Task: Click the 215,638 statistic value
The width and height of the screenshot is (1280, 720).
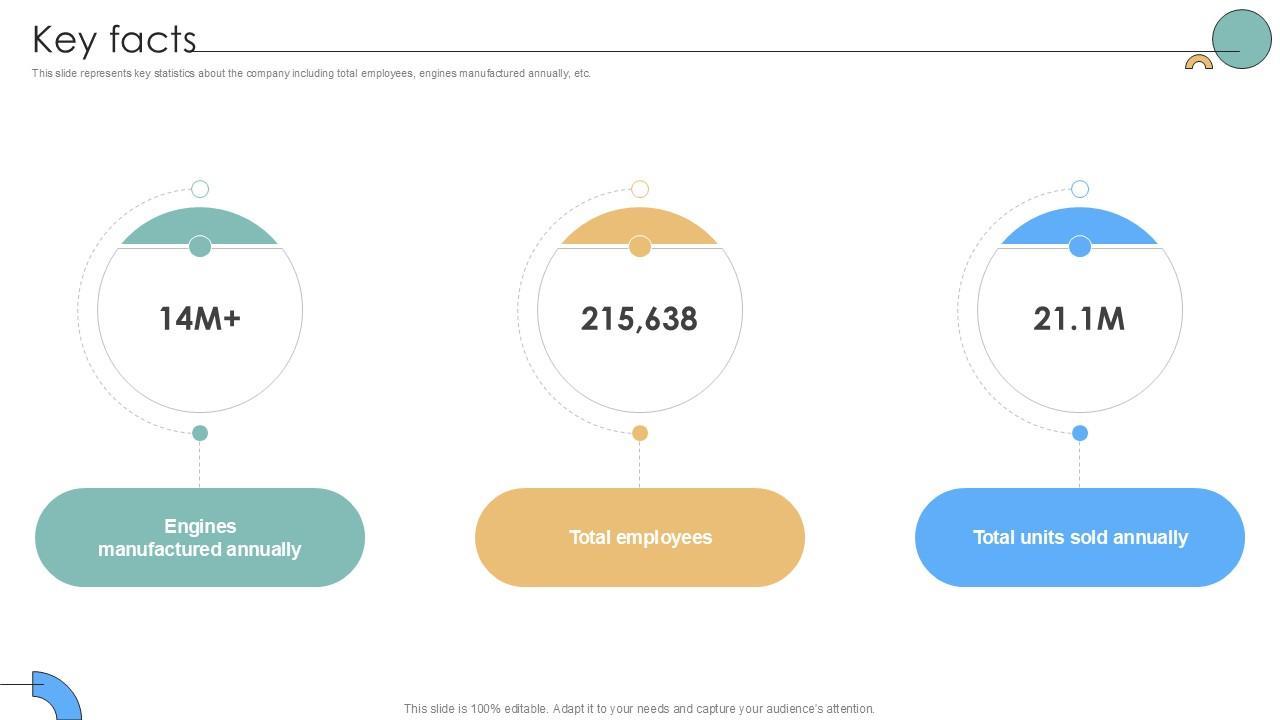Action: coord(639,319)
